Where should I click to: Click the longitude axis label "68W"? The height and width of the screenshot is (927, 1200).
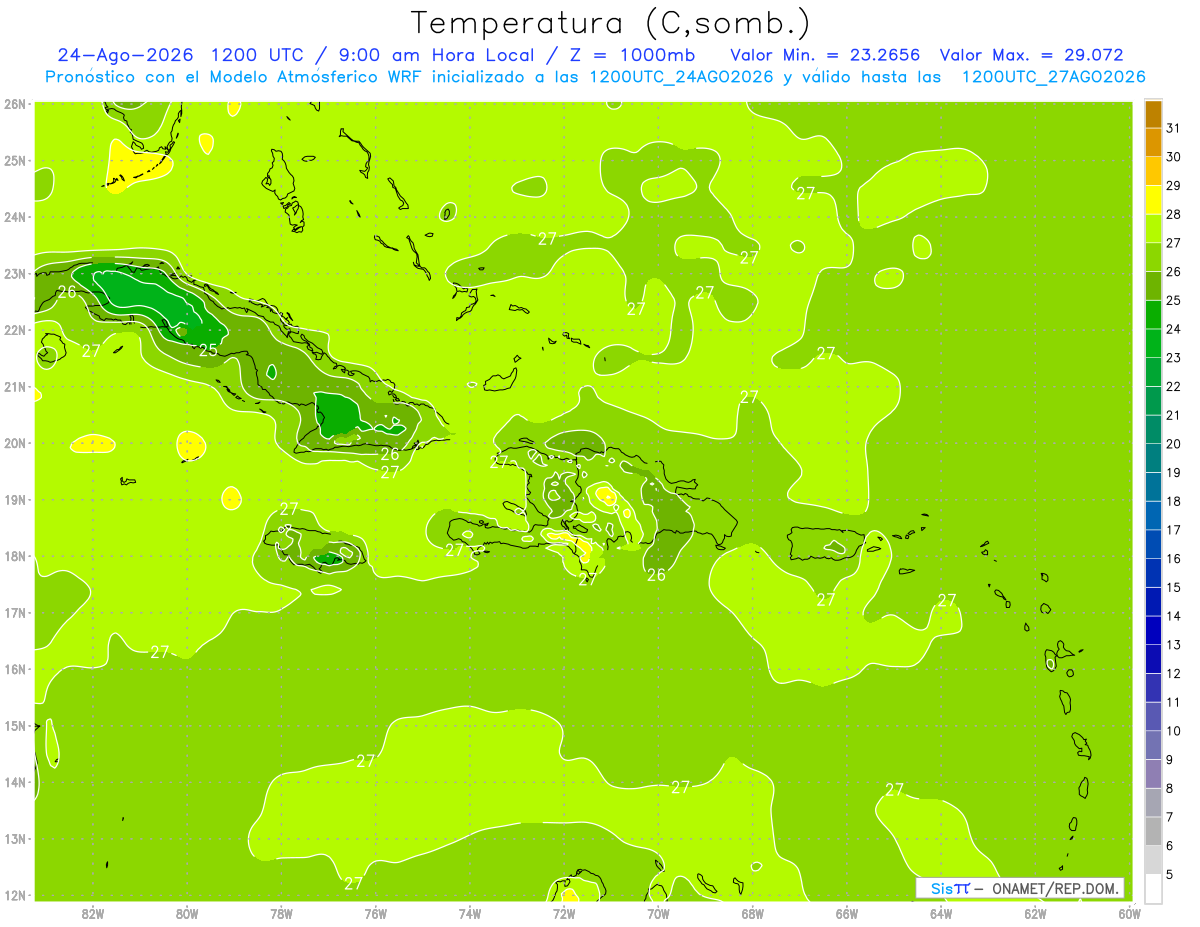753,913
